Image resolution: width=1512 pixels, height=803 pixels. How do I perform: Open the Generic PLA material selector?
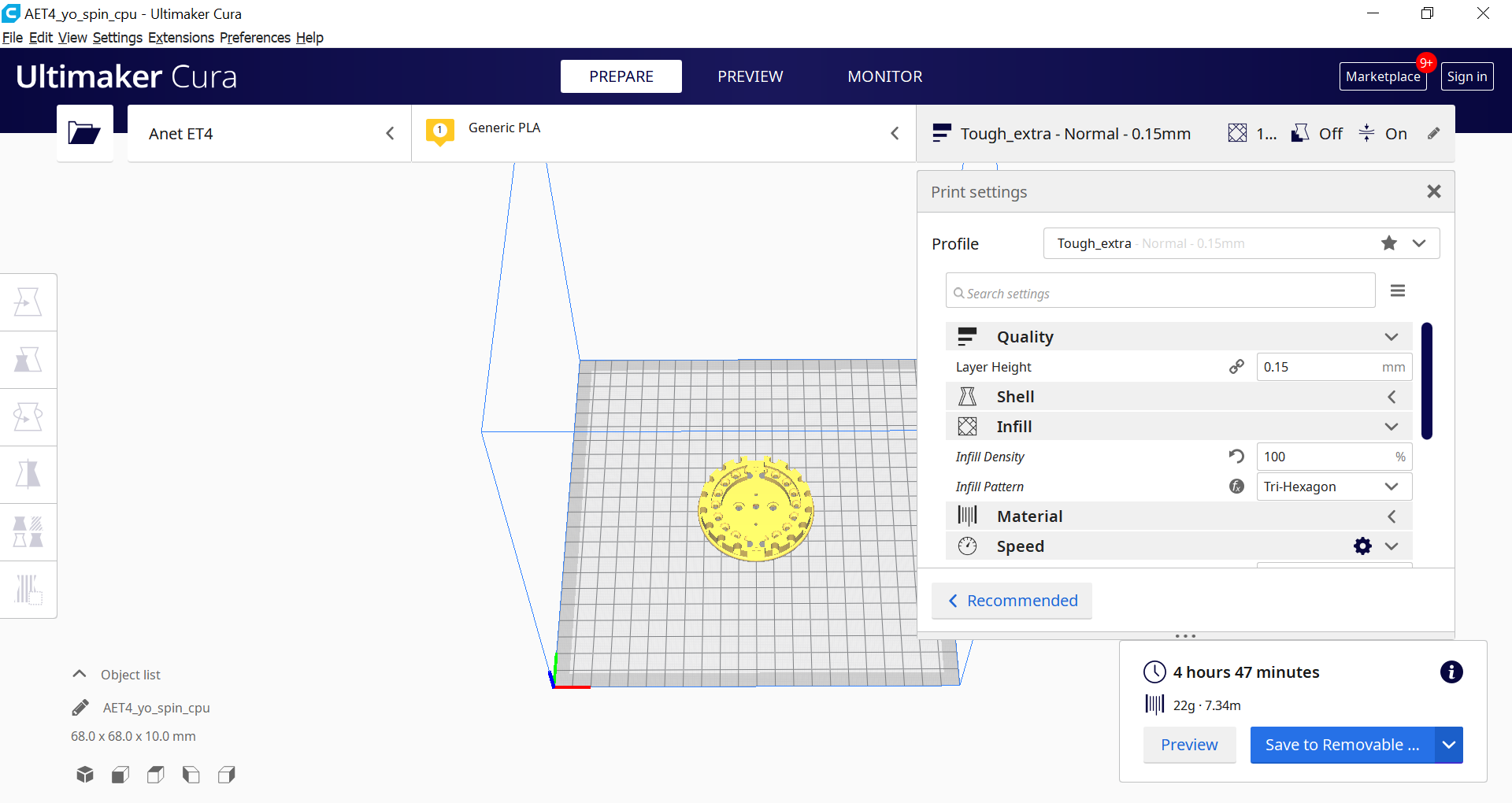coord(664,134)
